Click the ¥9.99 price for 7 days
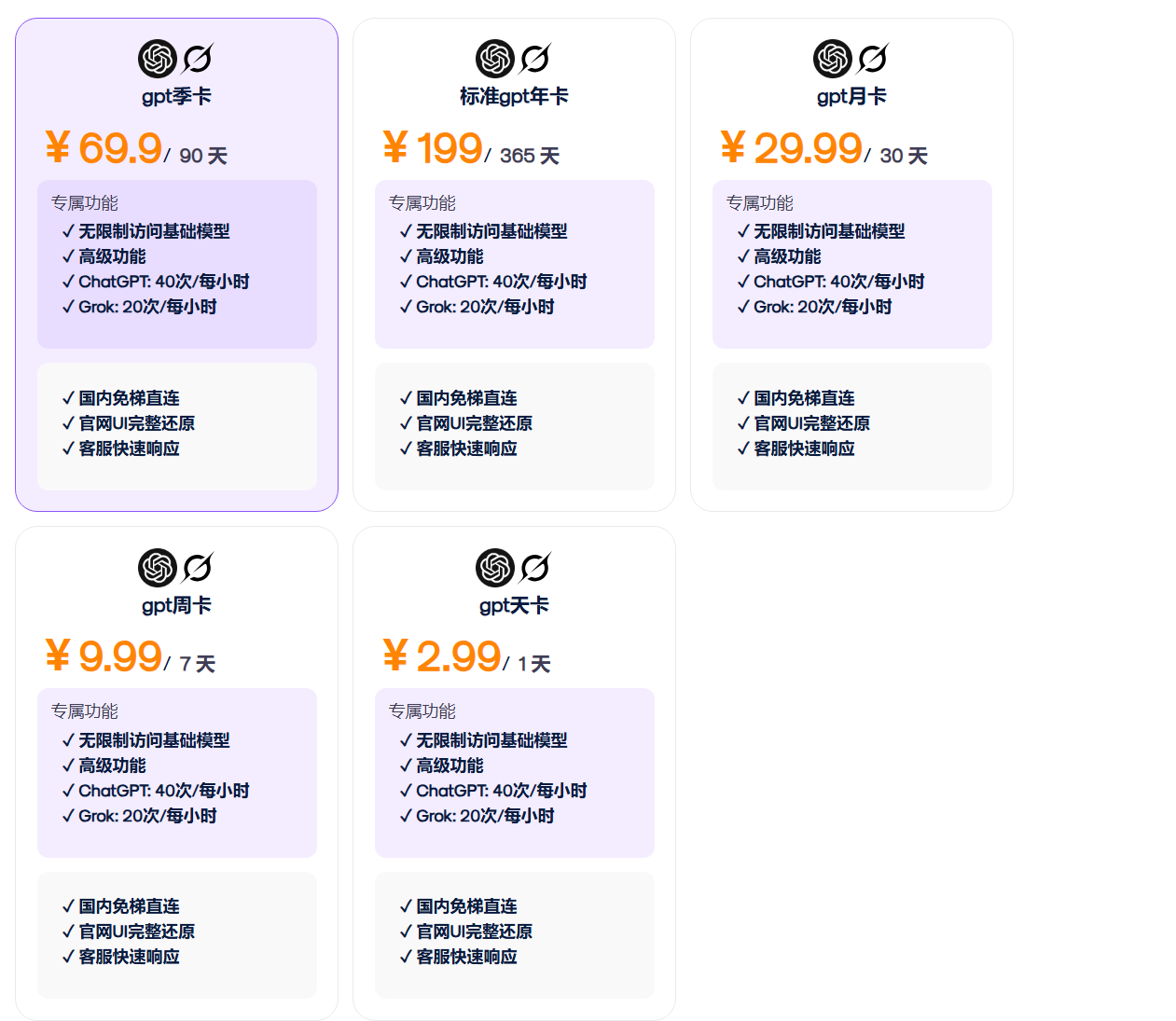This screenshot has width=1176, height=1021. (104, 656)
